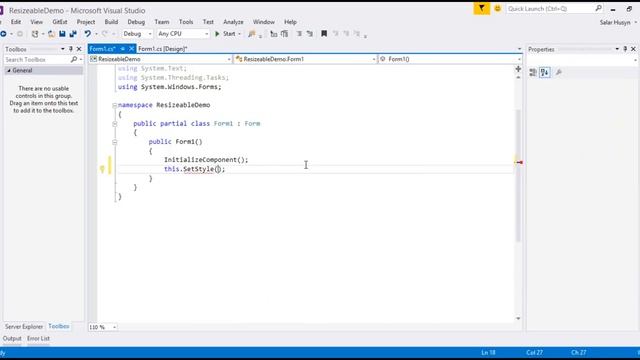
Task: Close the Properties panel
Action: pyautogui.click(x=633, y=49)
